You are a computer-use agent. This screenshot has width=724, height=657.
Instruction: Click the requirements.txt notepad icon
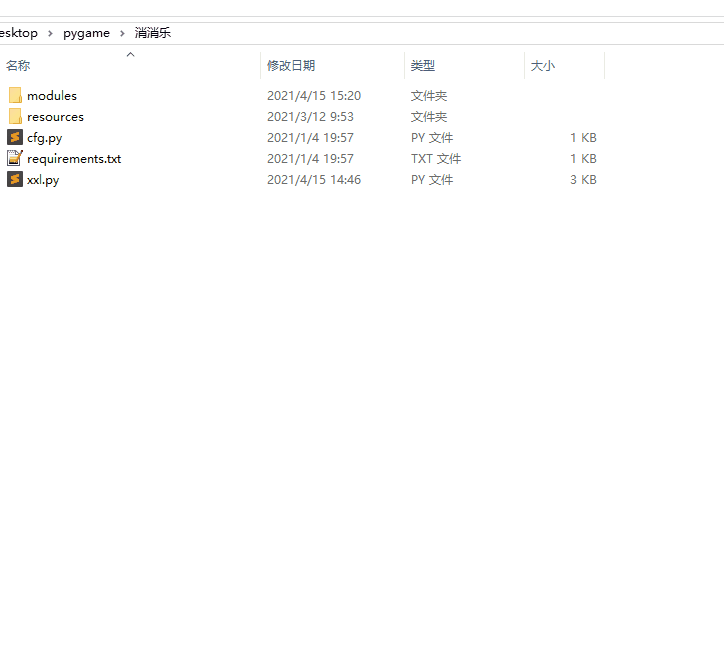[15, 159]
